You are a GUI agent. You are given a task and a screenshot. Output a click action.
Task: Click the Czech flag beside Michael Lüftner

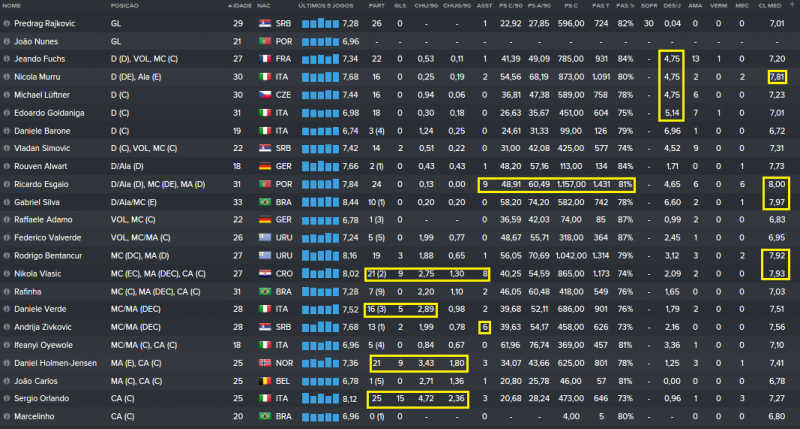pos(265,94)
